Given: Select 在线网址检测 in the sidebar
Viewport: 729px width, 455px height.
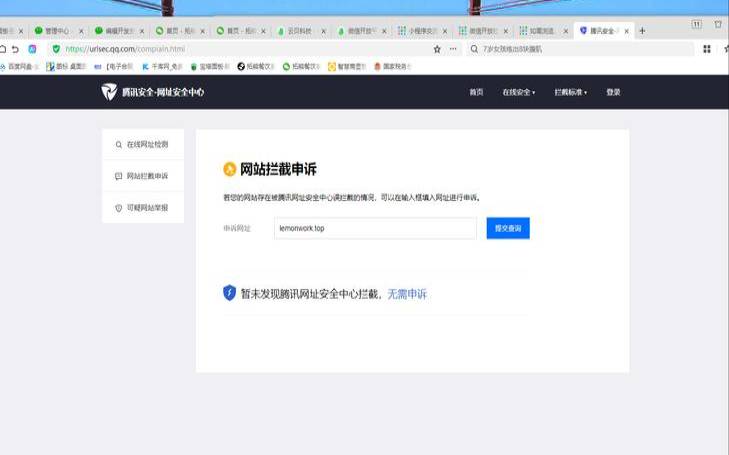Looking at the screenshot, I should 143,145.
